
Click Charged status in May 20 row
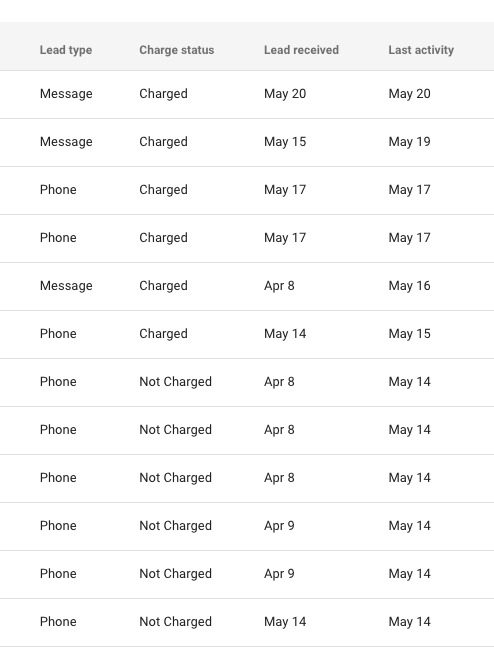point(163,94)
